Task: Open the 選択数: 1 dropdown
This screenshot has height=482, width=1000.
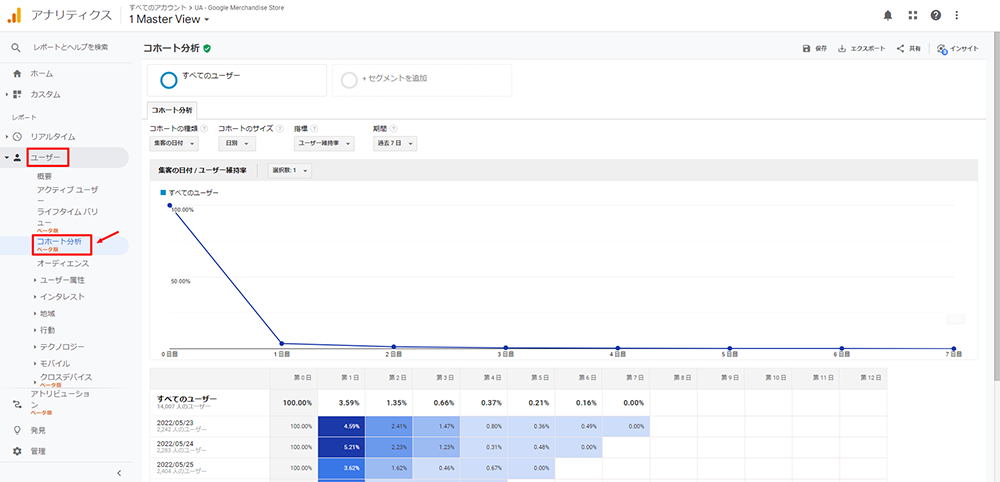Action: coord(290,170)
